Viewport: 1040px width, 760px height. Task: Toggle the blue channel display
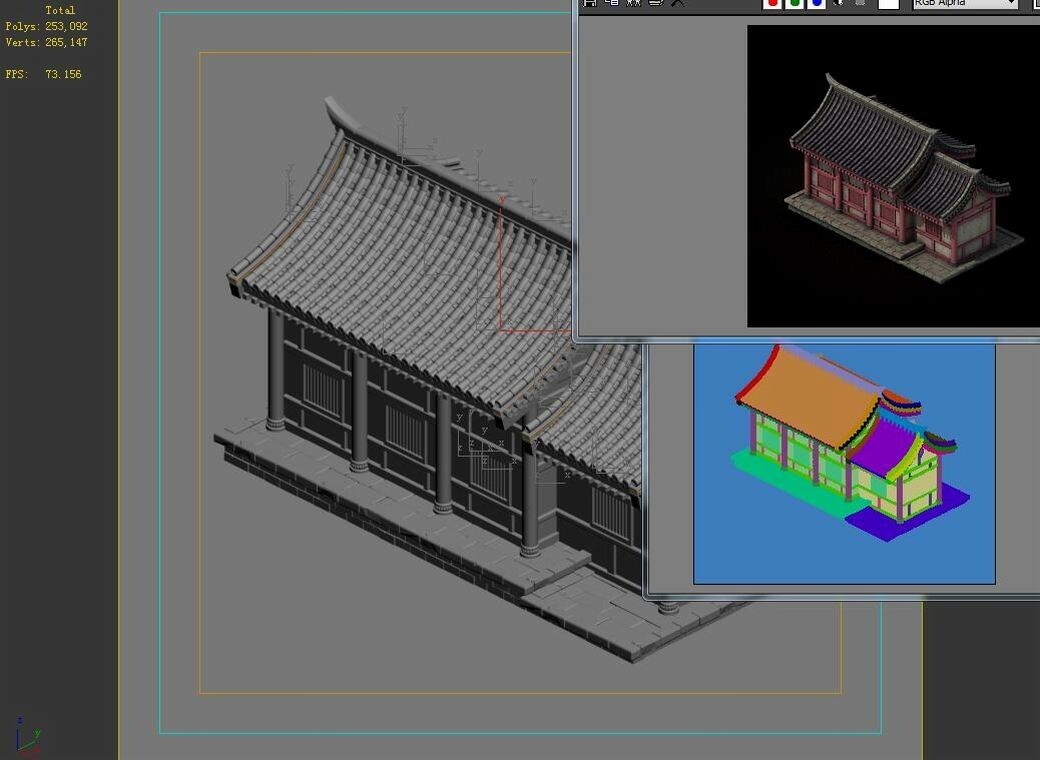click(816, 3)
